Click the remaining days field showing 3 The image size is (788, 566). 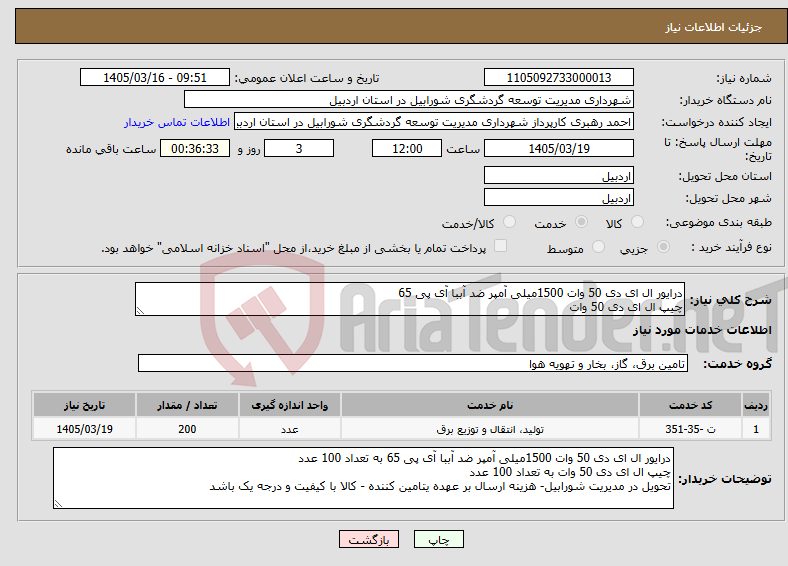tap(299, 148)
